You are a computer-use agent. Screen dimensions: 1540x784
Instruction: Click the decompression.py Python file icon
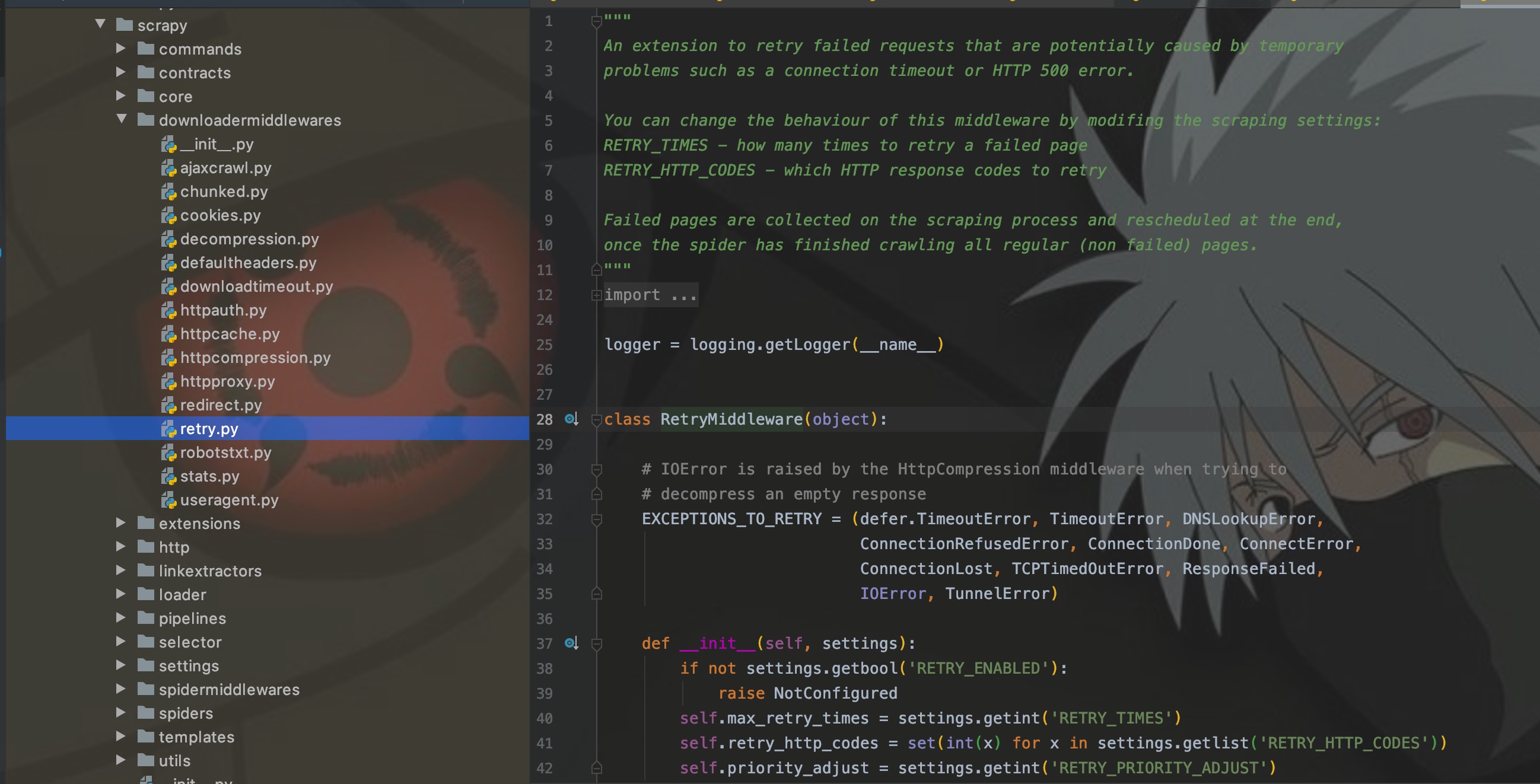tap(168, 239)
